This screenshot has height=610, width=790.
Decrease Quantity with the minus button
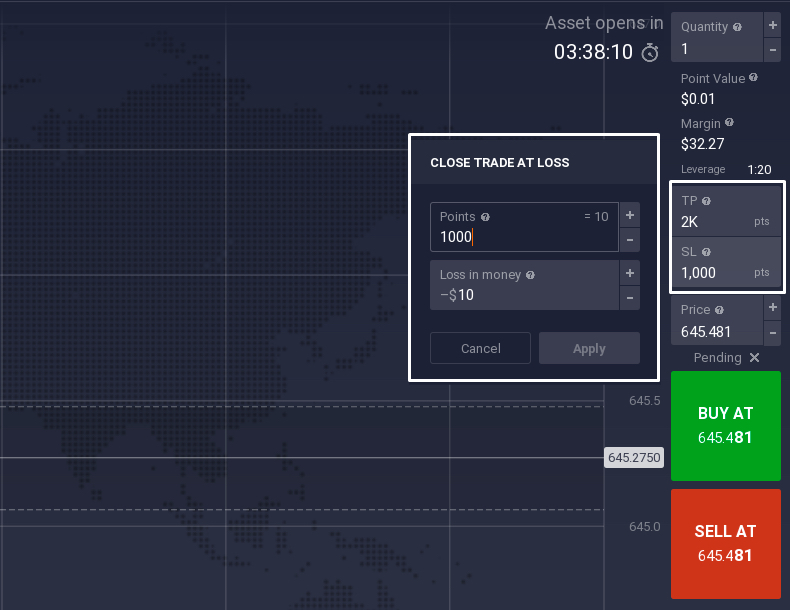click(772, 49)
